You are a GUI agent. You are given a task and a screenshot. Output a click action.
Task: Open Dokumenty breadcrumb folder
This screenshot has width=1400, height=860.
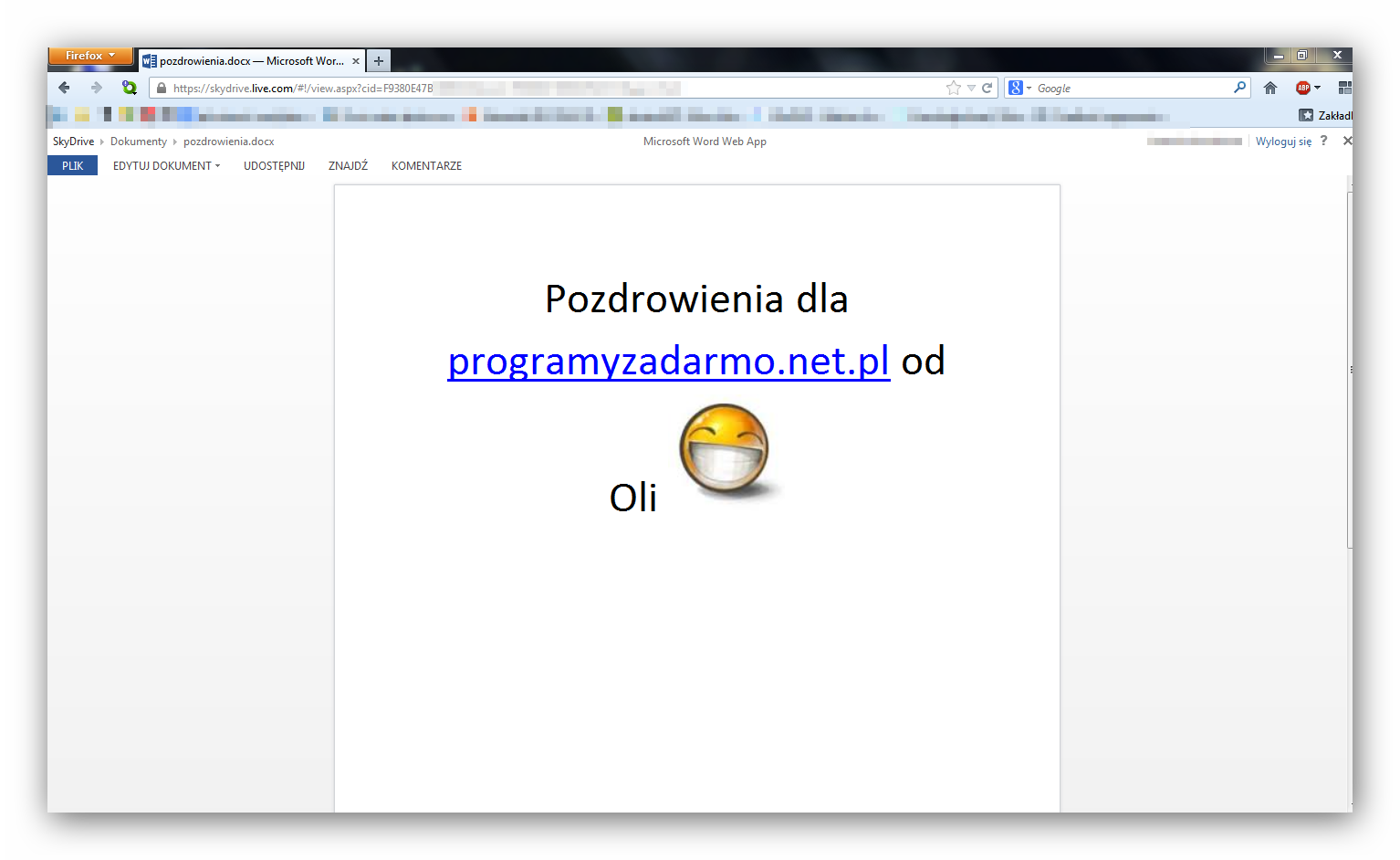point(139,142)
